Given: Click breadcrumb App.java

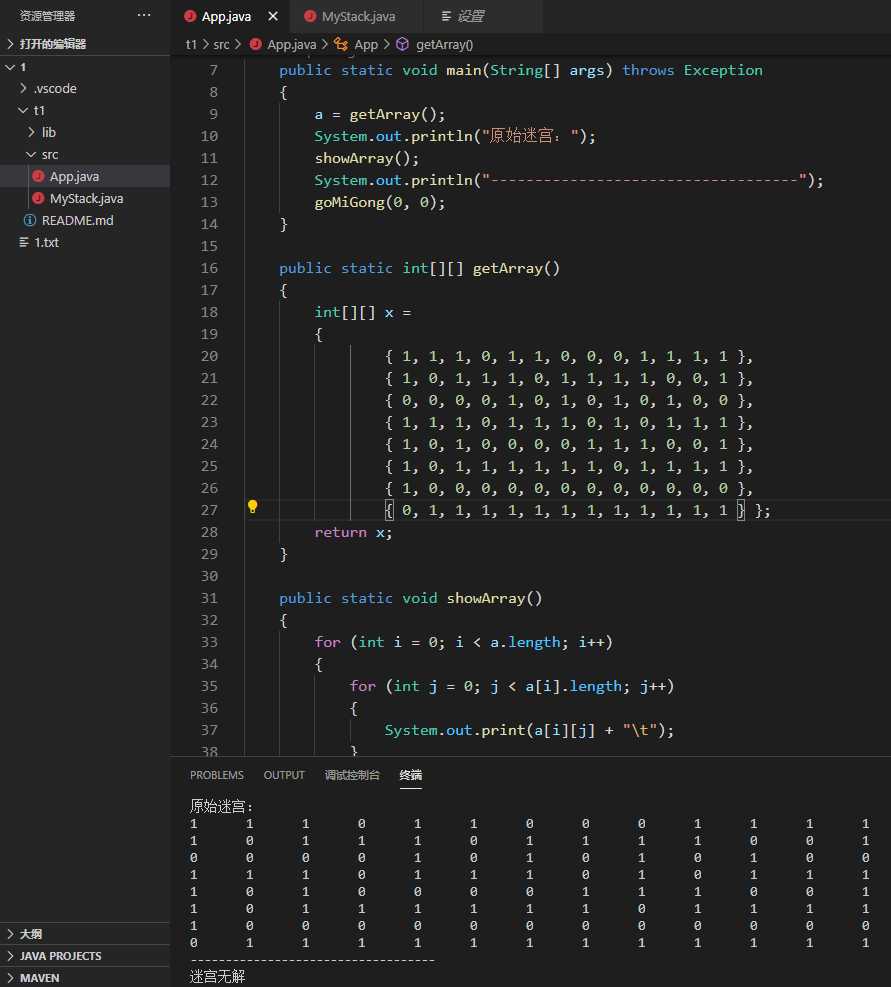Looking at the screenshot, I should tap(291, 45).
